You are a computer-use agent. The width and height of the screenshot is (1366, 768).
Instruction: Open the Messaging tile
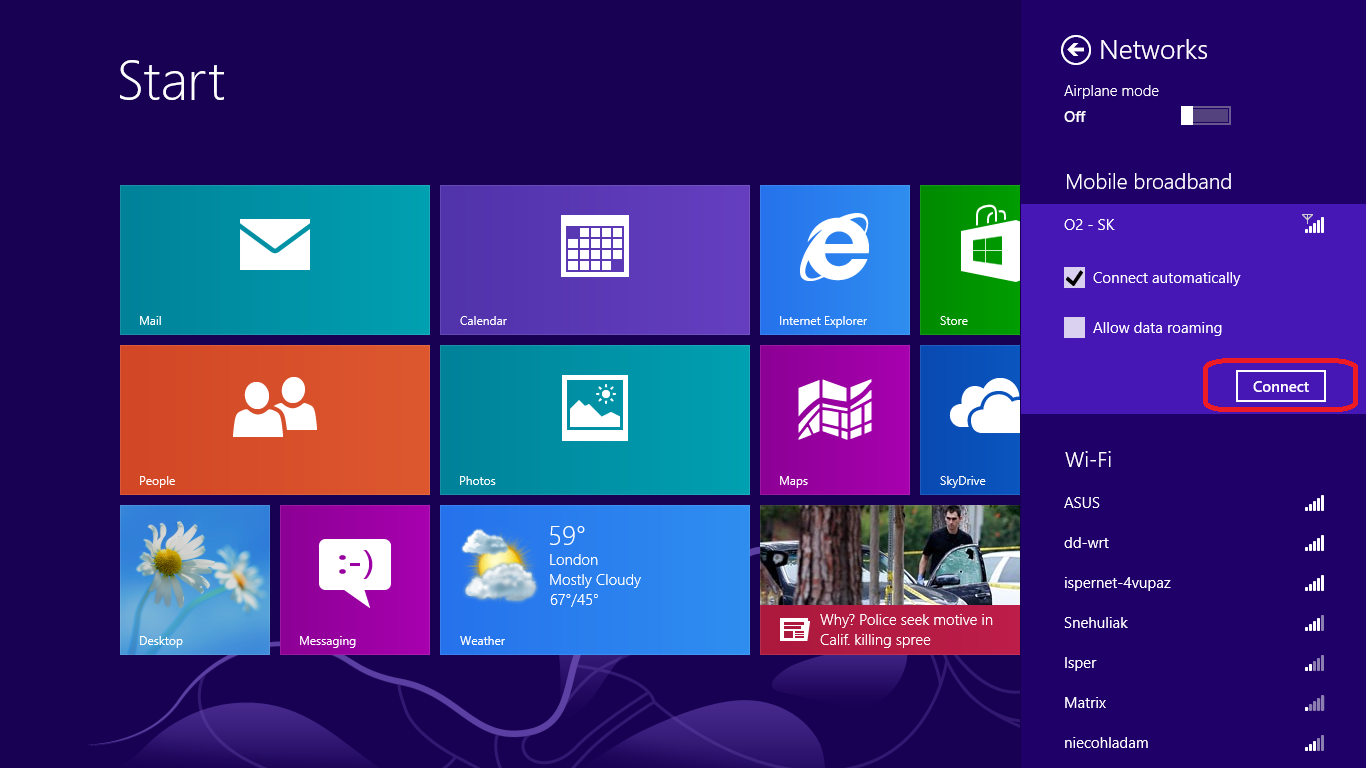click(354, 579)
